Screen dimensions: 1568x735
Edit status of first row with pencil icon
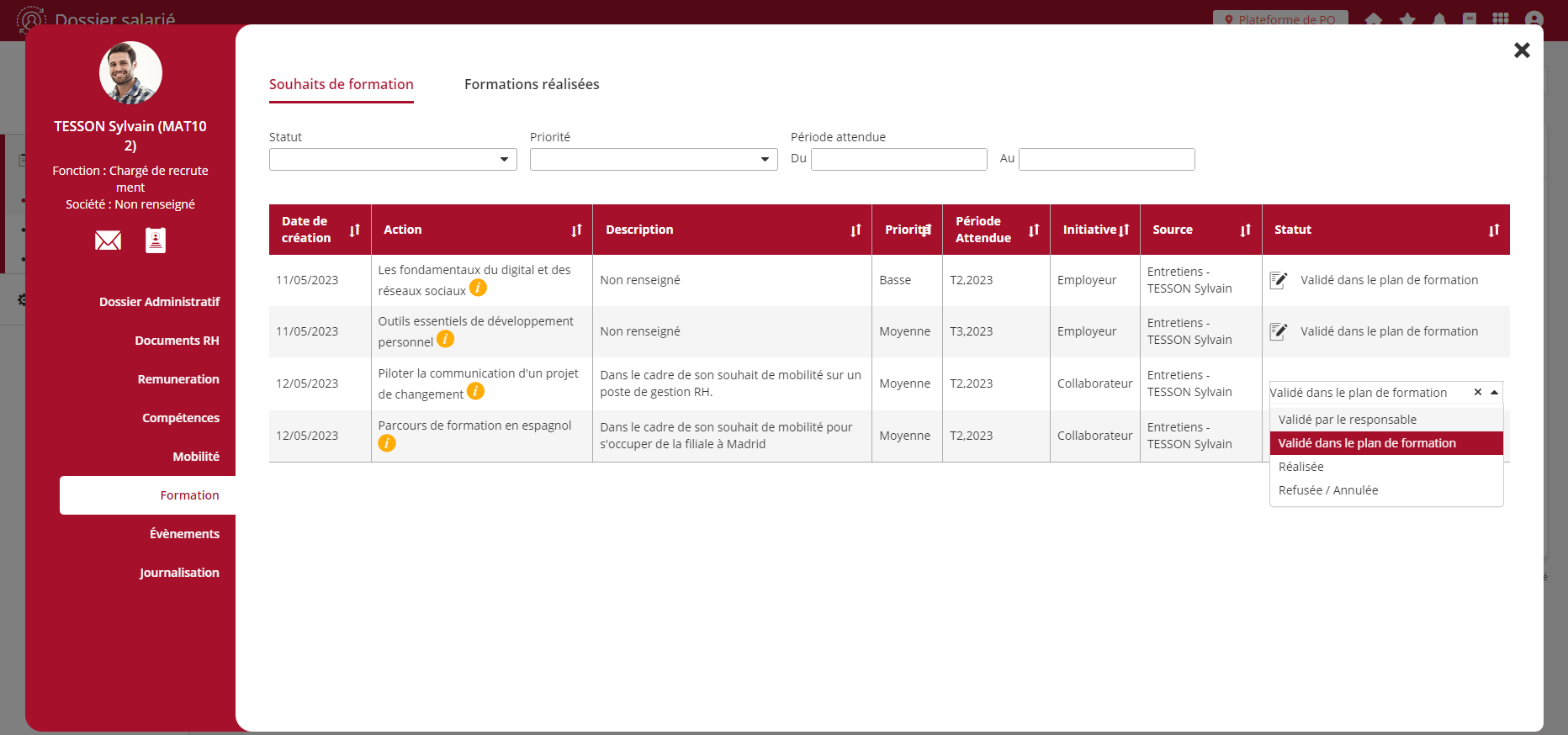(x=1279, y=280)
